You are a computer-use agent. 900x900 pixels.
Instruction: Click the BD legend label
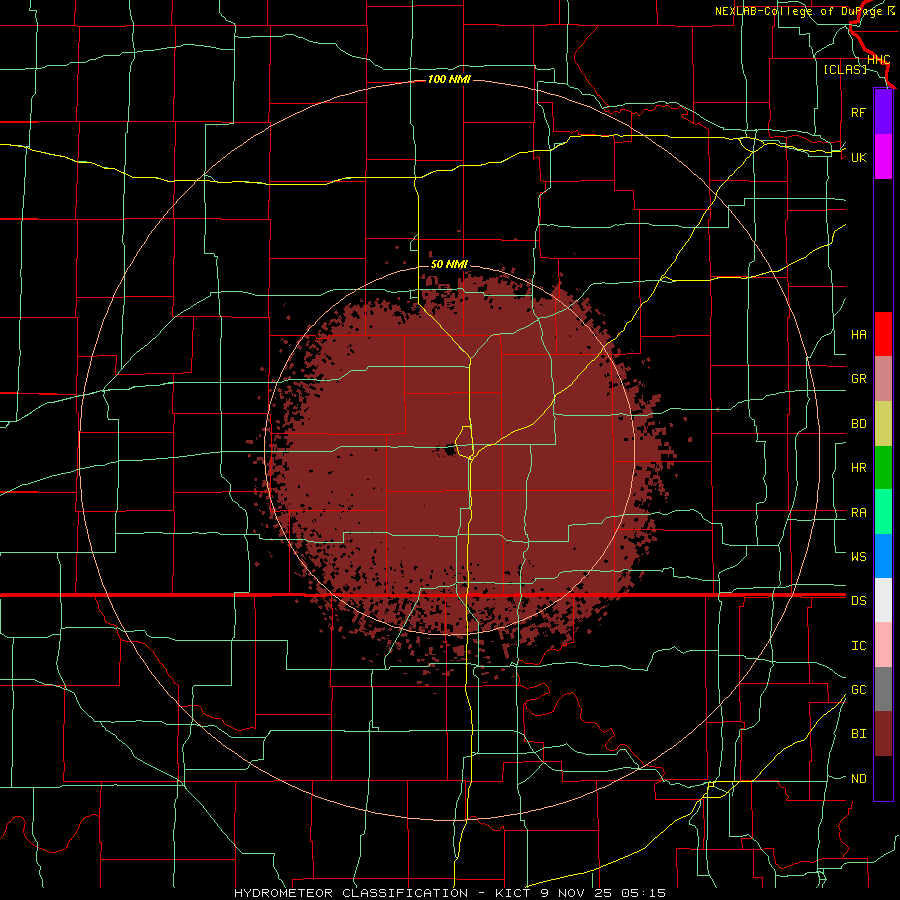click(x=858, y=424)
